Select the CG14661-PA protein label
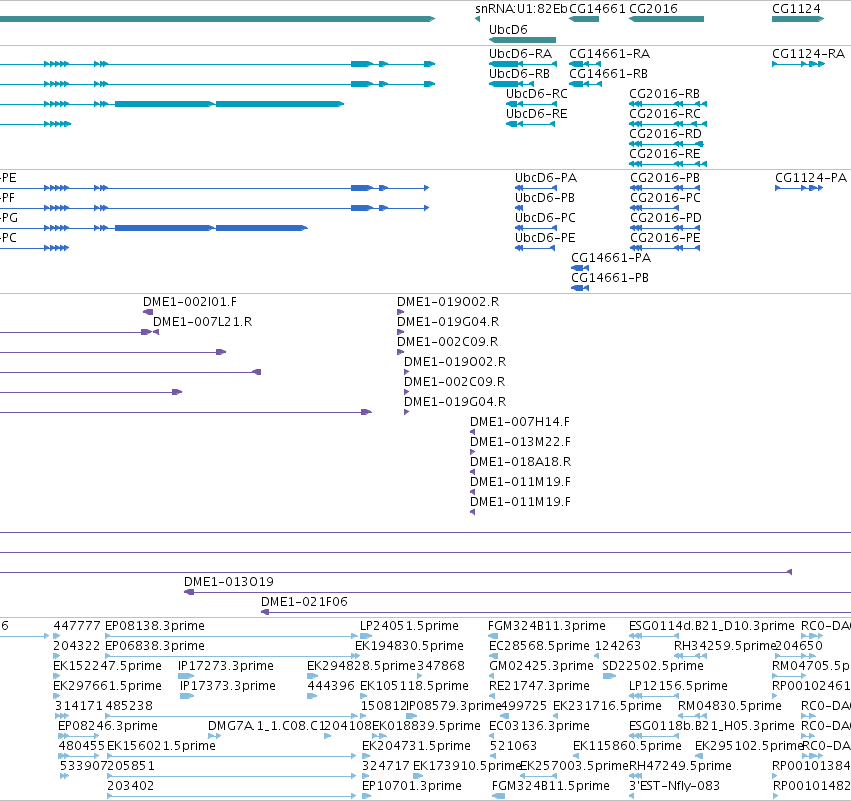Image resolution: width=851 pixels, height=801 pixels. click(x=611, y=258)
